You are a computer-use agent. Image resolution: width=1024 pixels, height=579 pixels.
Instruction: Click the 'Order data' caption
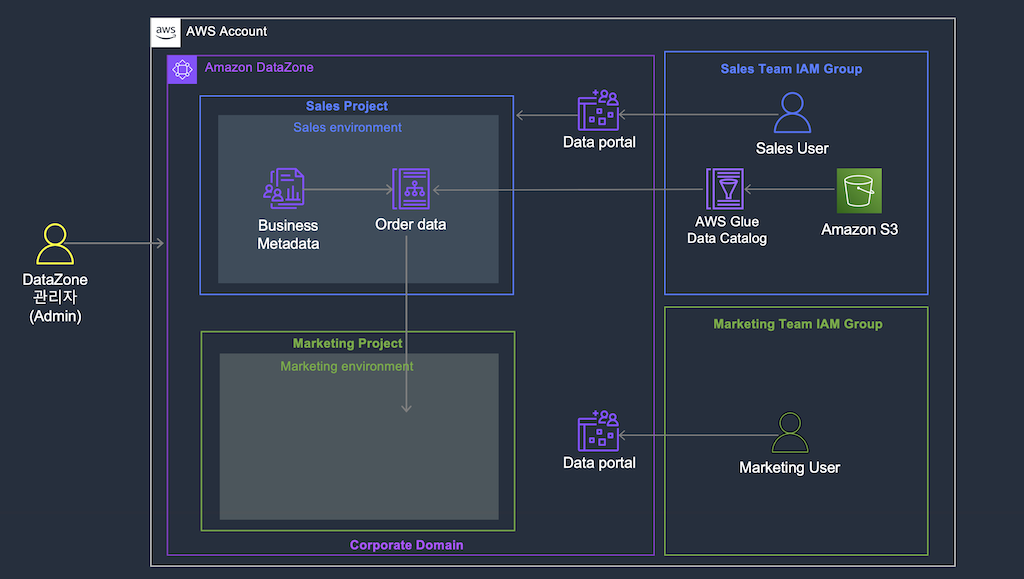click(x=411, y=224)
